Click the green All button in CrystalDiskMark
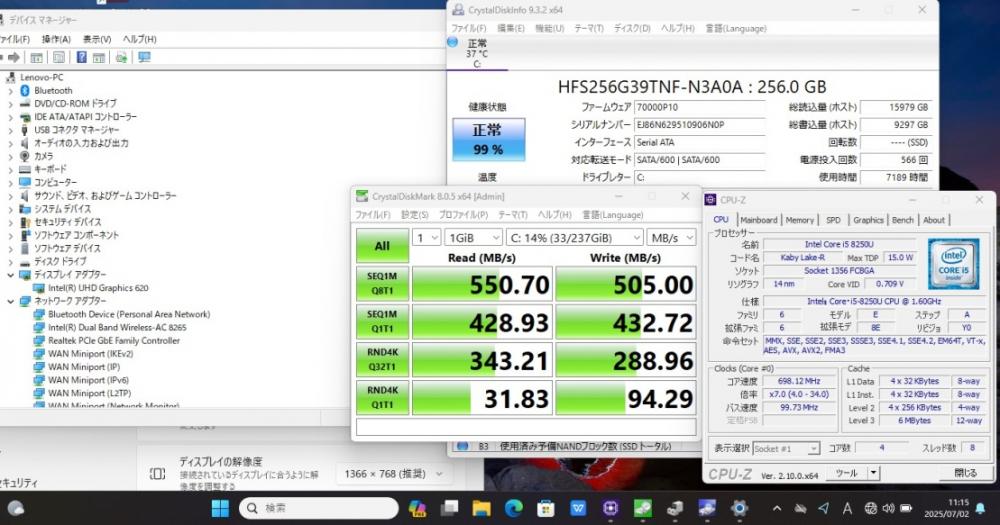The image size is (1000, 525). [382, 246]
